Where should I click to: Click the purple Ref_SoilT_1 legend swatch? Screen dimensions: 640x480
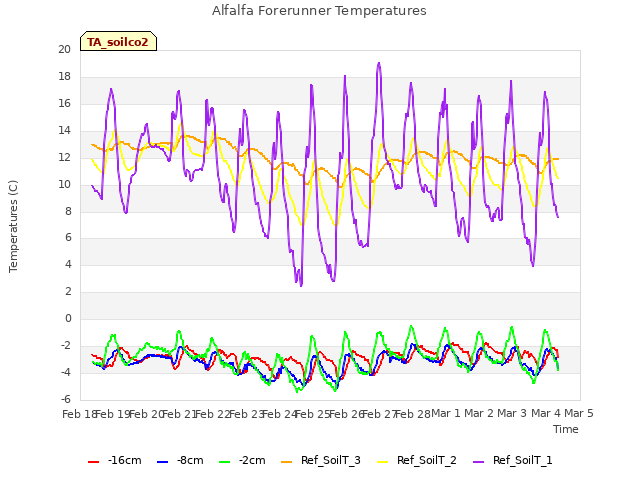pyautogui.click(x=478, y=462)
